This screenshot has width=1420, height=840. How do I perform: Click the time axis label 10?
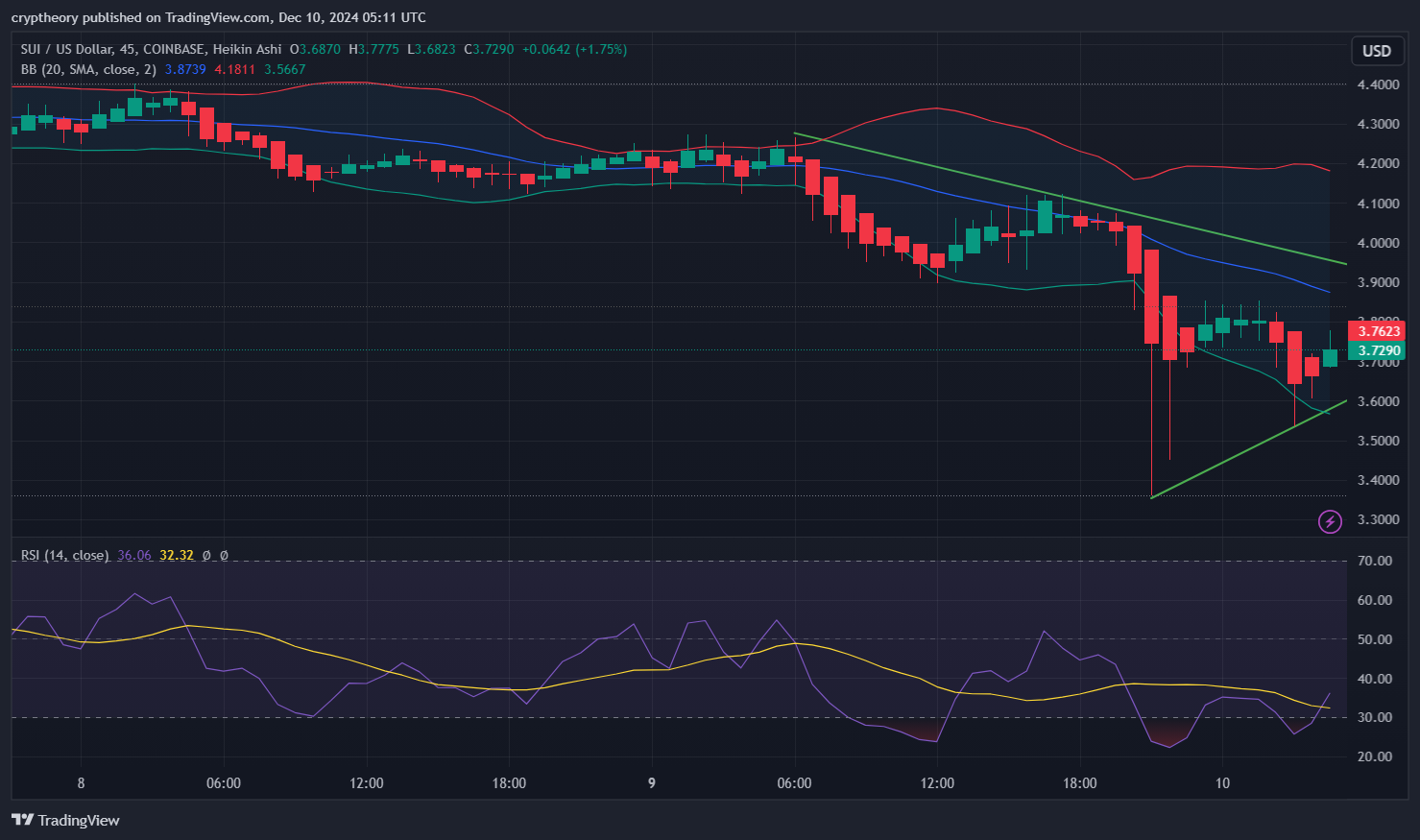(1222, 783)
